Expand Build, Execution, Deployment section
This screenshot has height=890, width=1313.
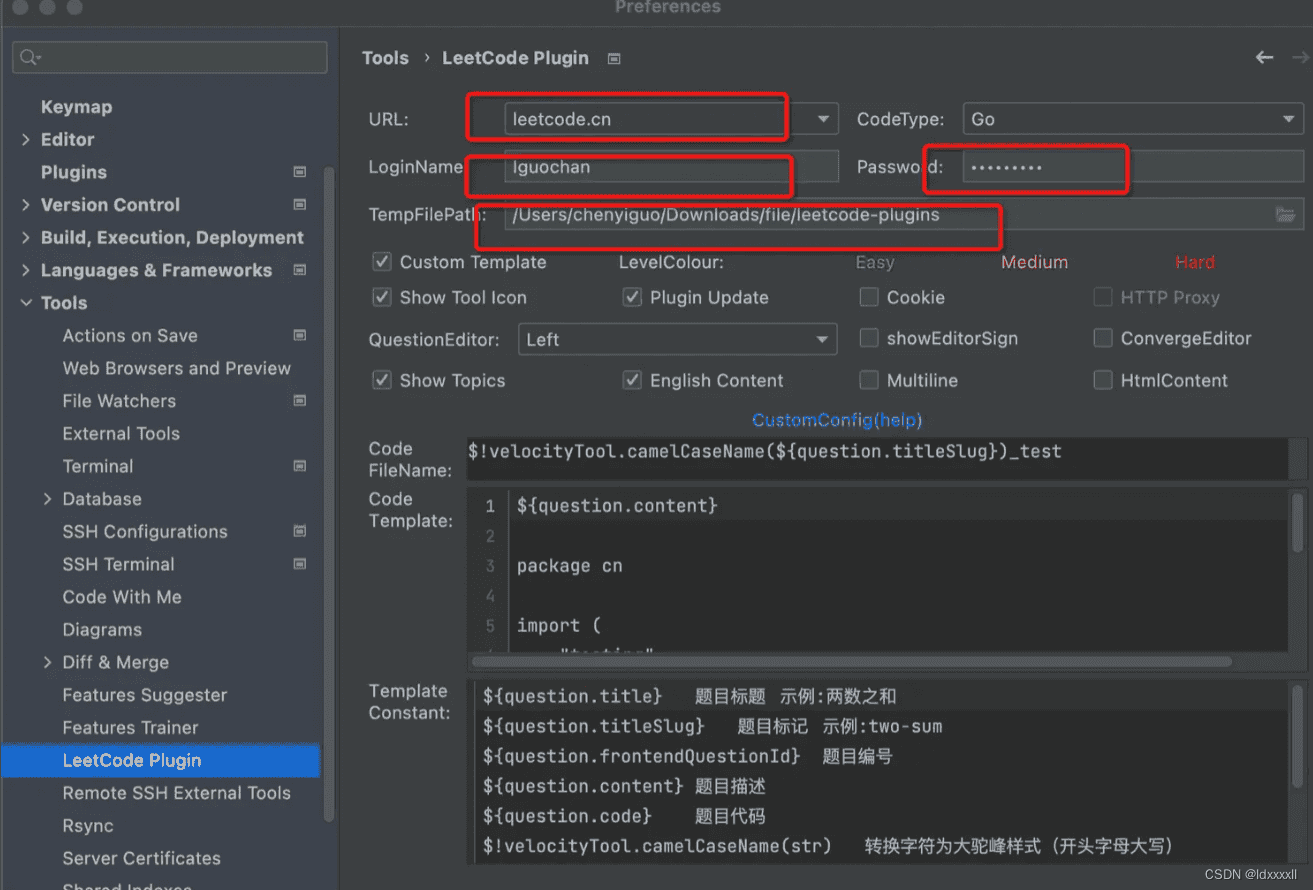(x=26, y=238)
